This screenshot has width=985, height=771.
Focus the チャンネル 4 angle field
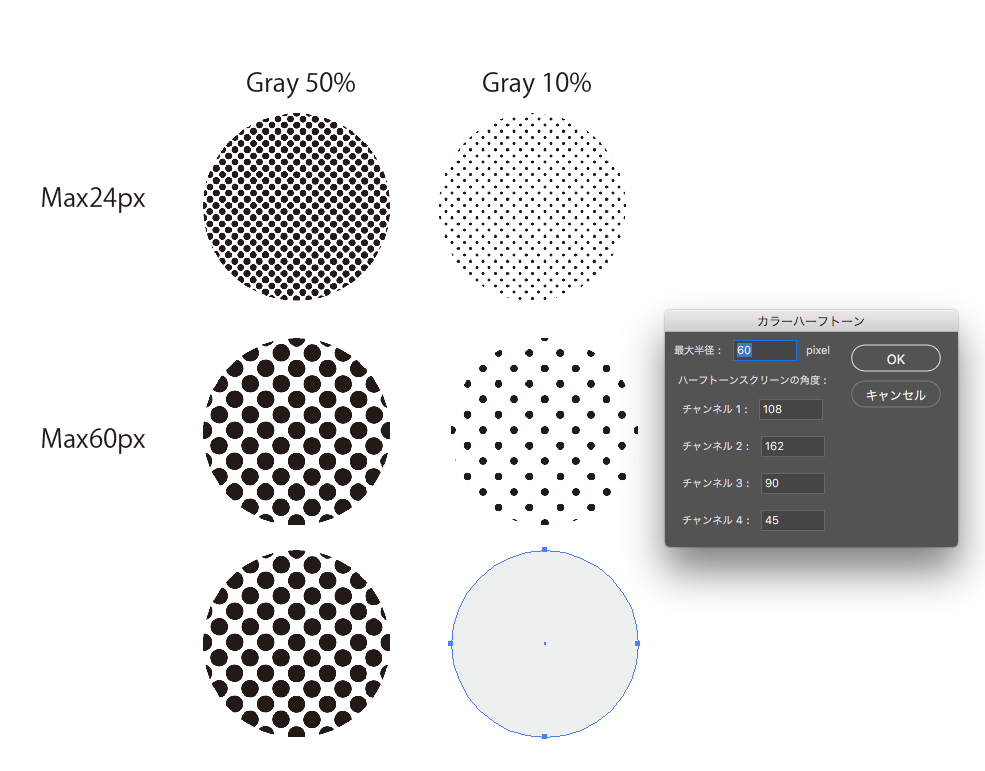[791, 520]
